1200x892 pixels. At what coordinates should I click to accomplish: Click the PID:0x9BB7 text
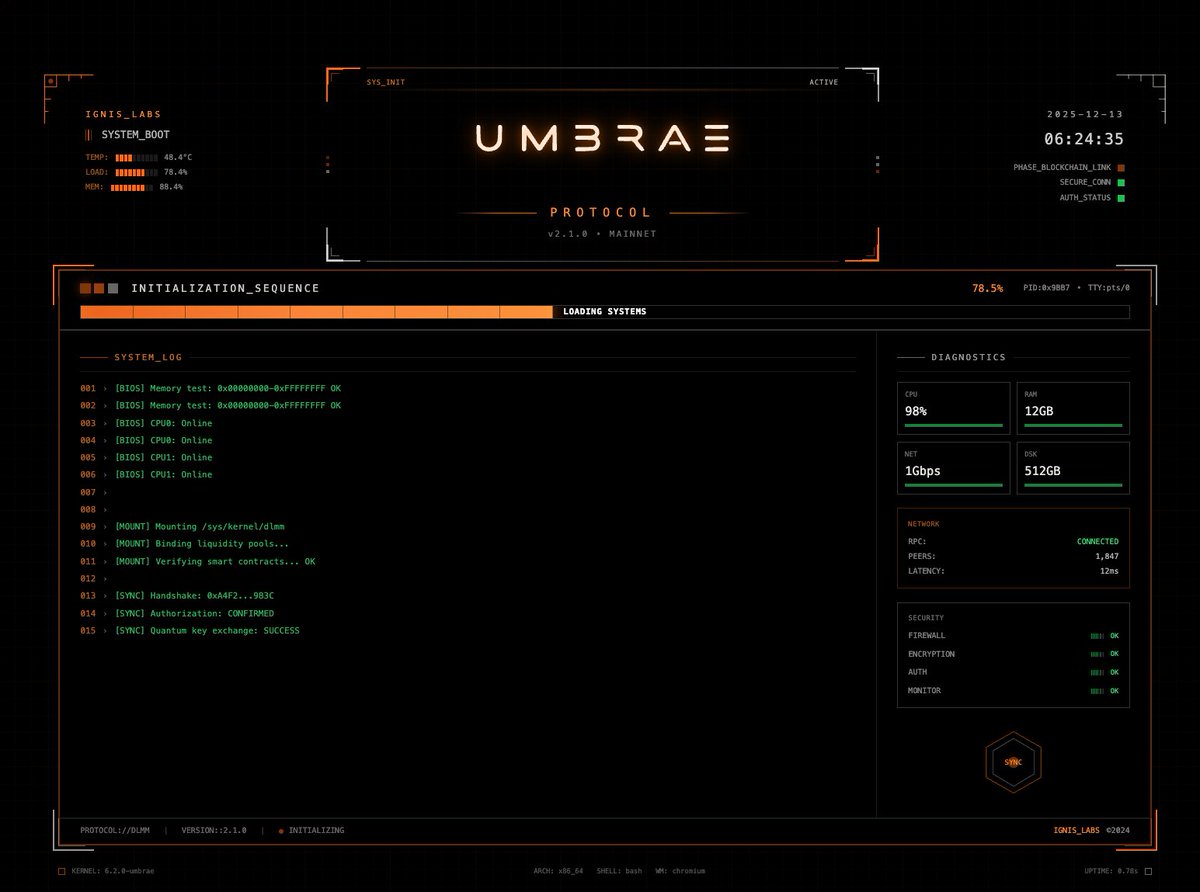(x=1046, y=288)
